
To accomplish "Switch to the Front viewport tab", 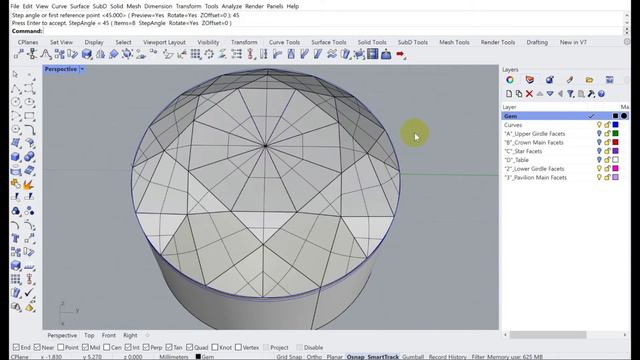I will [109, 335].
